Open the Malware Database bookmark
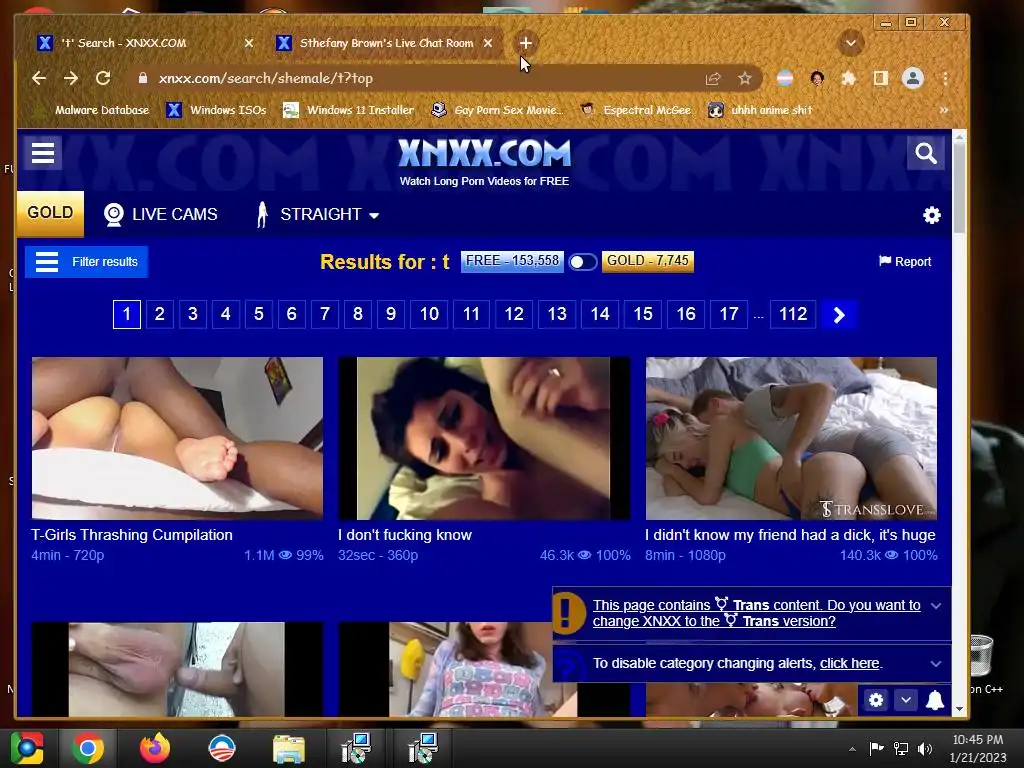This screenshot has height=768, width=1024. 91,110
